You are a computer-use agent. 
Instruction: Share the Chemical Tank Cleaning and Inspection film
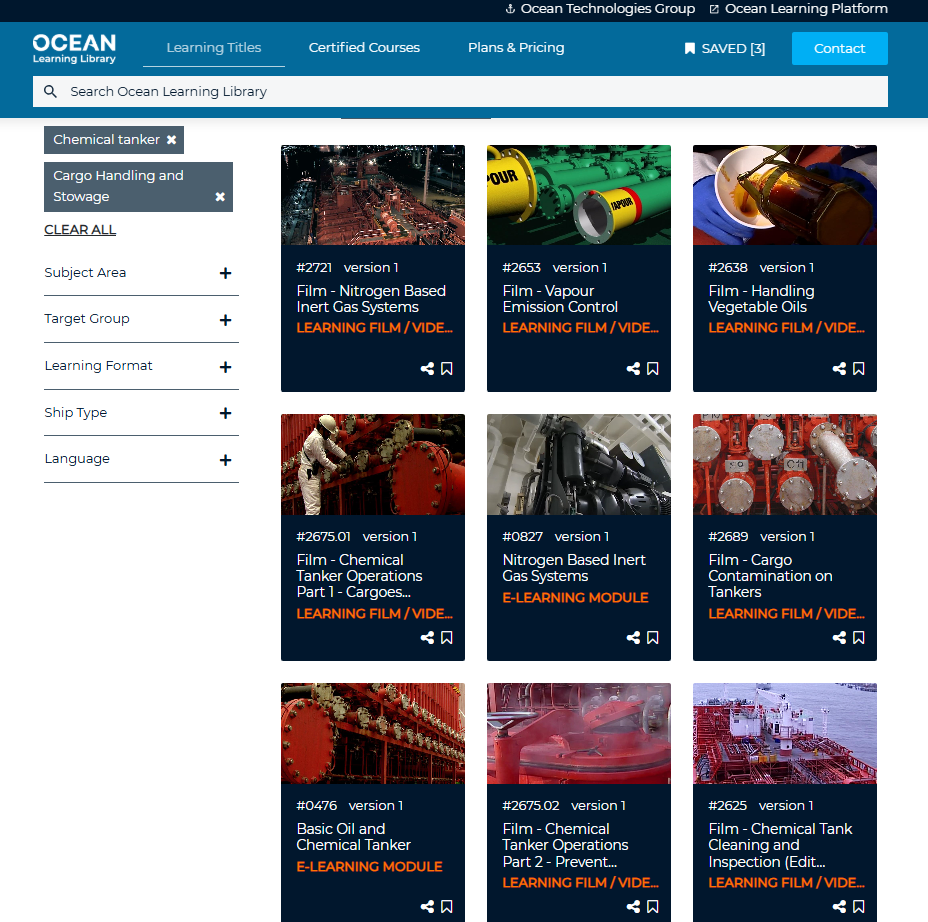point(839,906)
